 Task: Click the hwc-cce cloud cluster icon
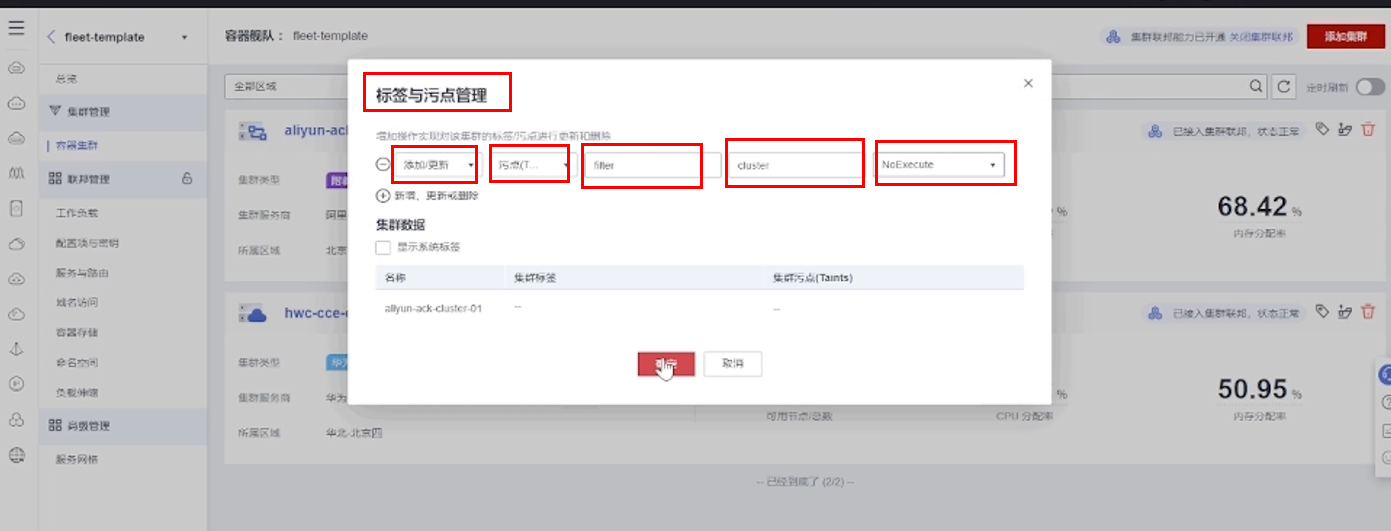[x=253, y=314]
